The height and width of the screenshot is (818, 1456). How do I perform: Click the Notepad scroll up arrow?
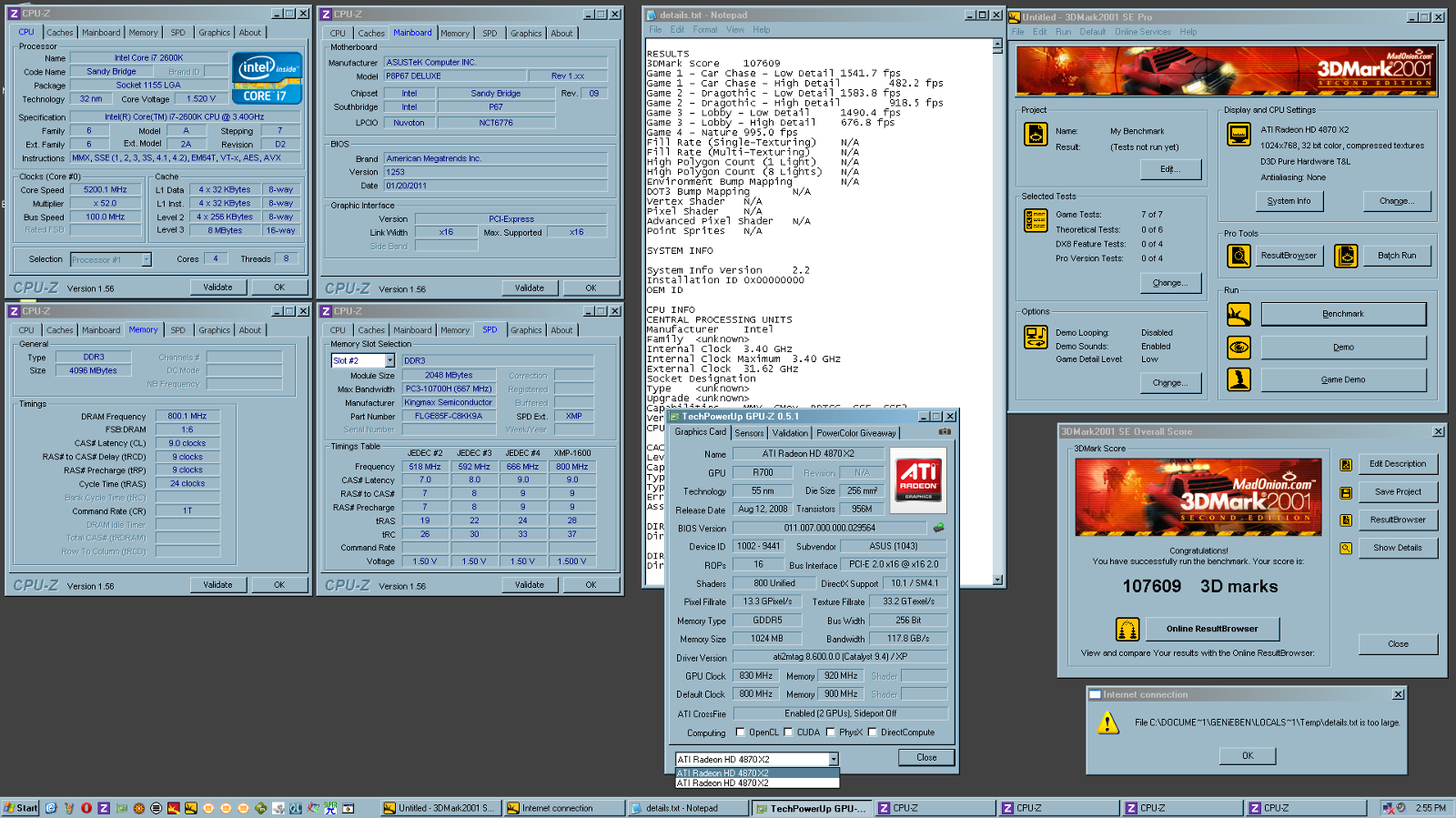coord(997,45)
